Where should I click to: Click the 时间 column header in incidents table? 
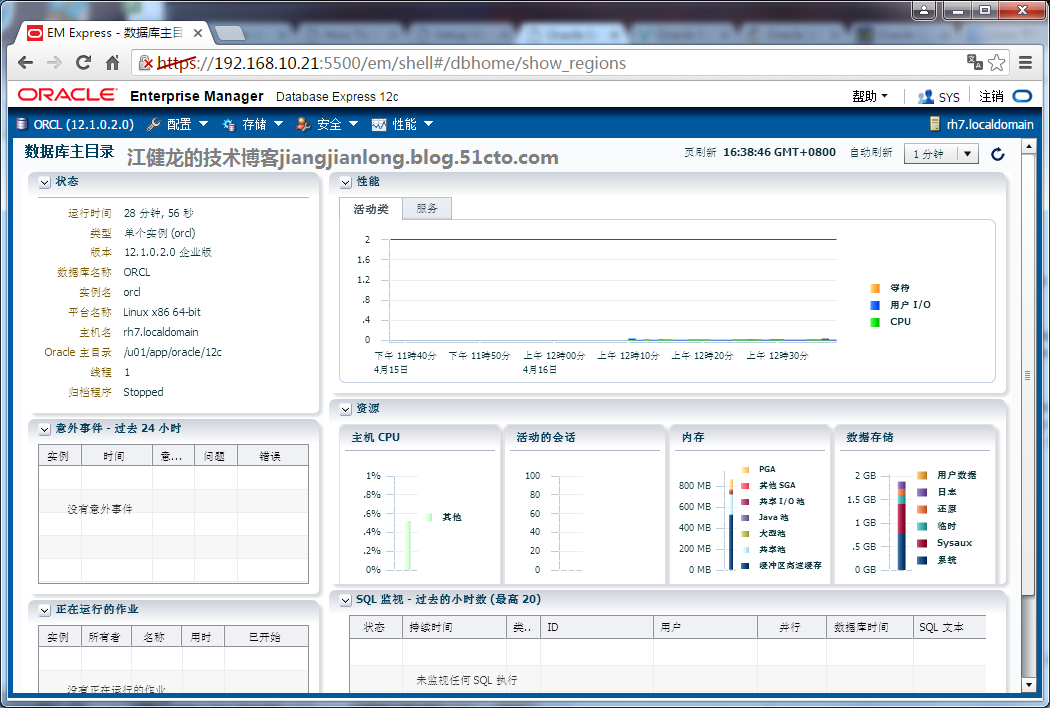tap(117, 455)
